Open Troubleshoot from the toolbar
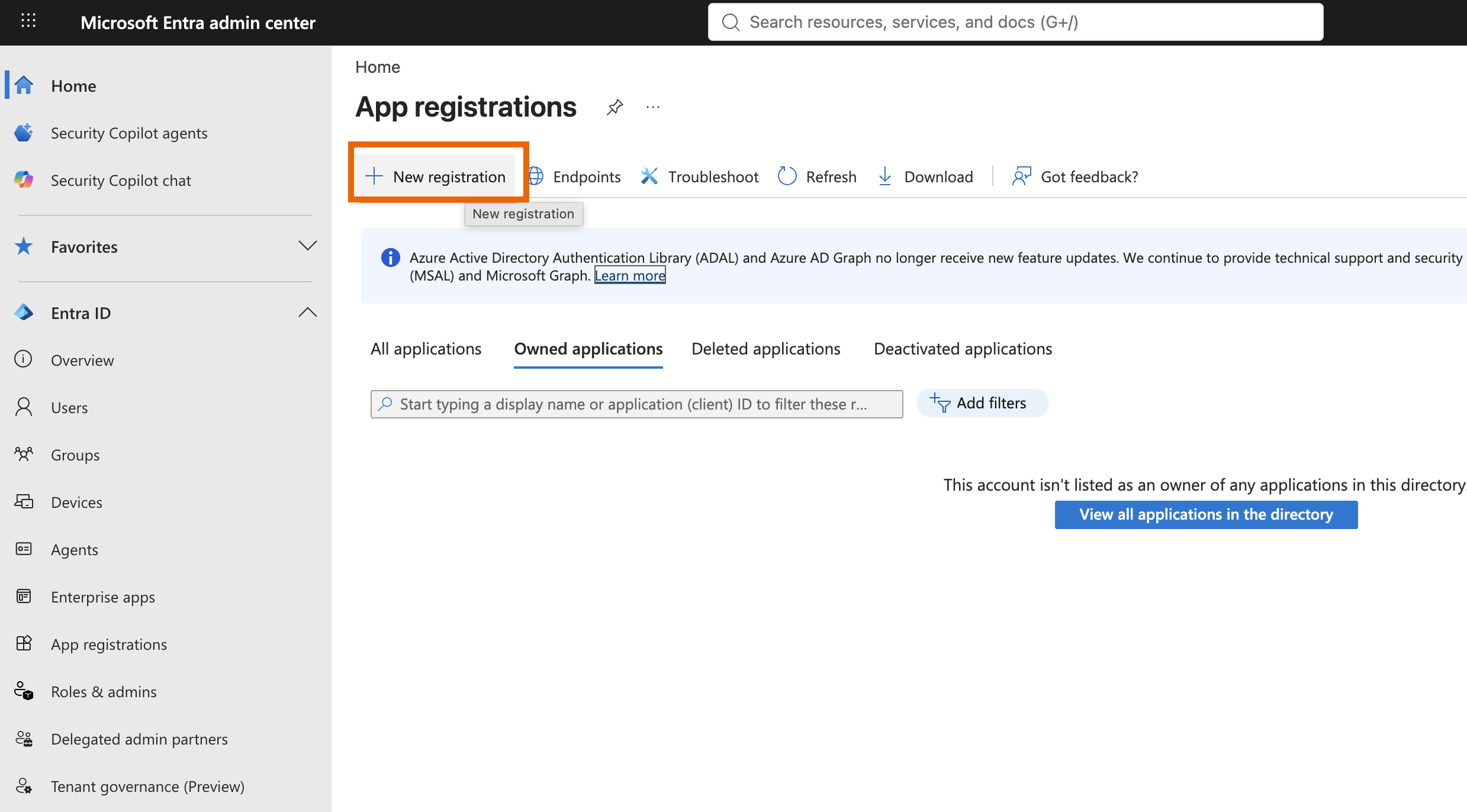This screenshot has width=1467, height=812. pos(699,176)
